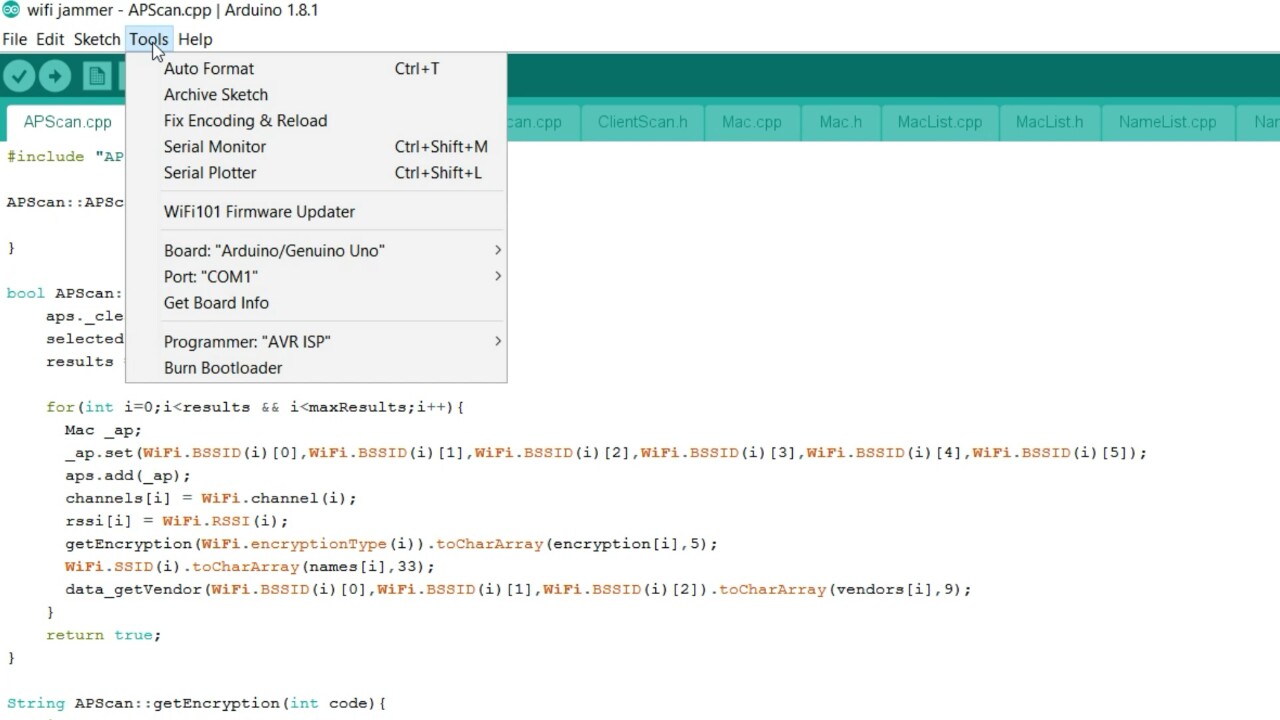This screenshot has height=720, width=1280.
Task: Click the "aps.add(_ap);" code line
Action: 127,476
